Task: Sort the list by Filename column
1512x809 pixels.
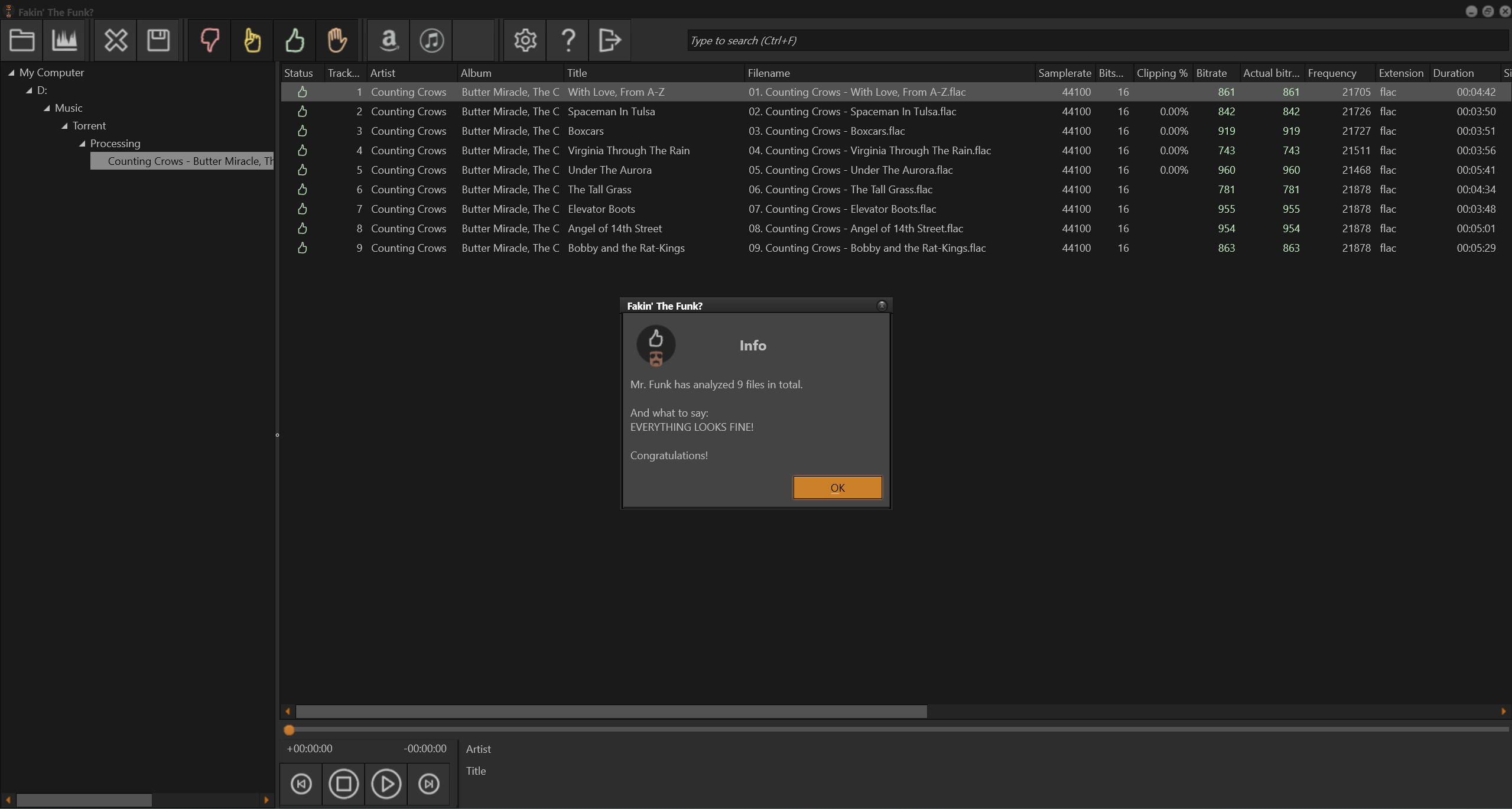Action: [768, 73]
